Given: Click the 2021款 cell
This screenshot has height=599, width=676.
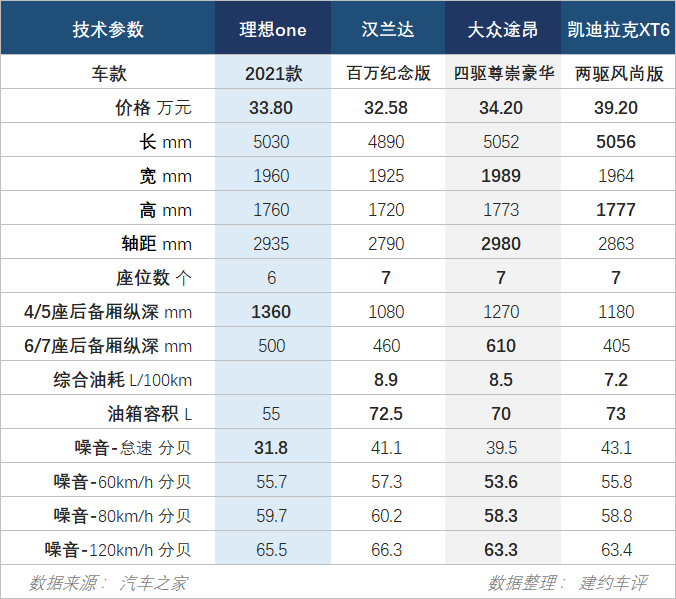Looking at the screenshot, I should pos(274,73).
